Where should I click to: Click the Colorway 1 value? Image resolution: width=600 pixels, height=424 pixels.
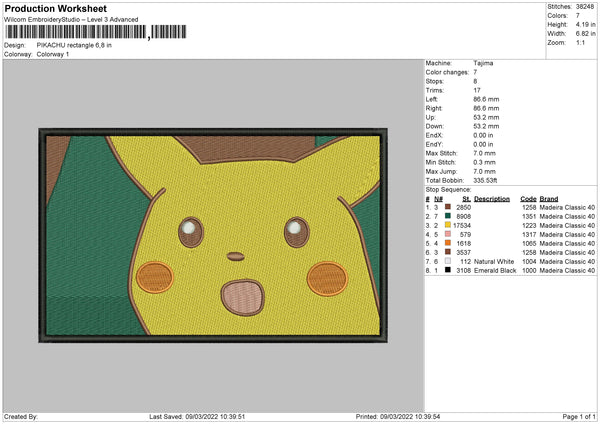pos(51,54)
